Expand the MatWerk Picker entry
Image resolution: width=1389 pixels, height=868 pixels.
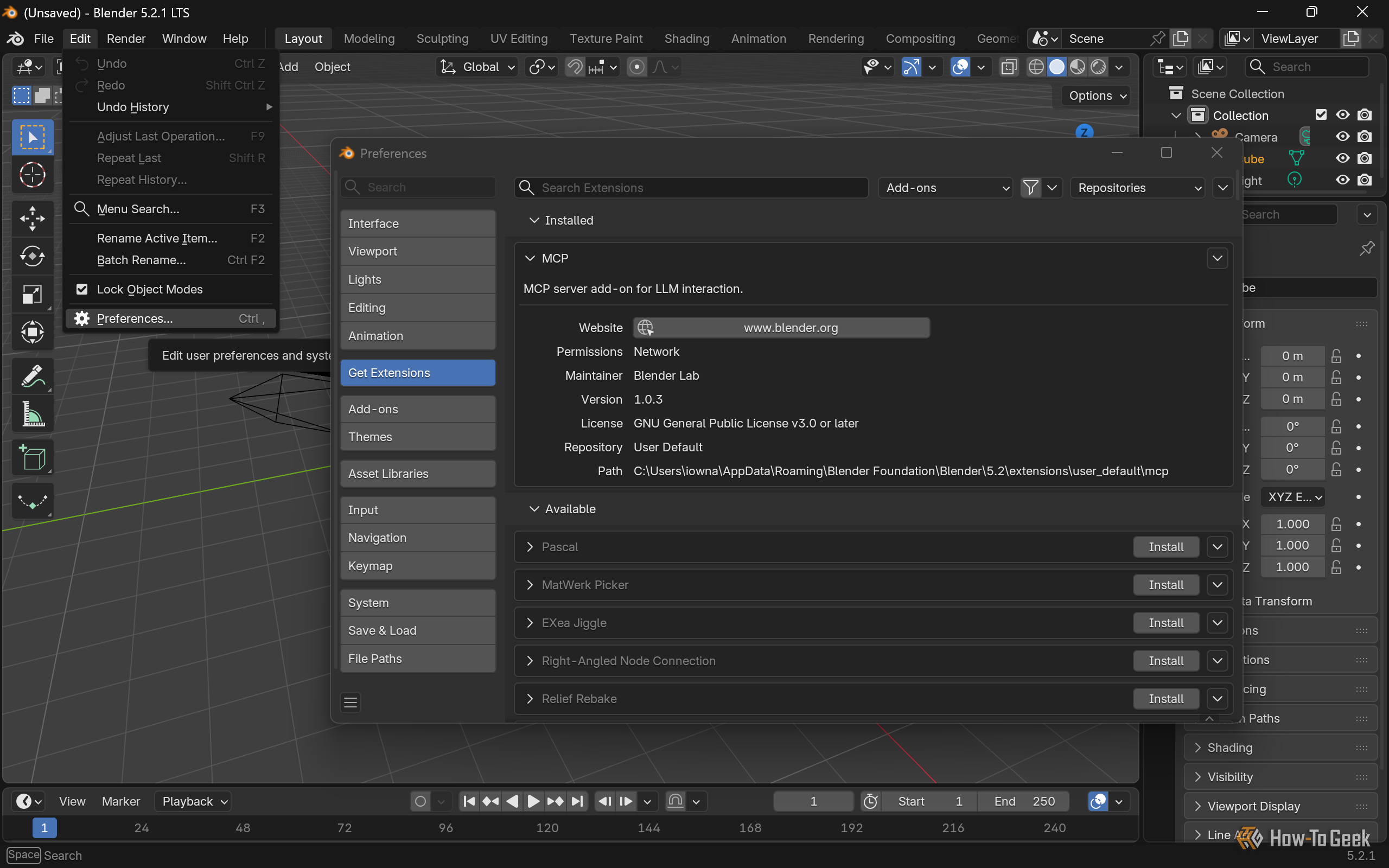coord(530,585)
